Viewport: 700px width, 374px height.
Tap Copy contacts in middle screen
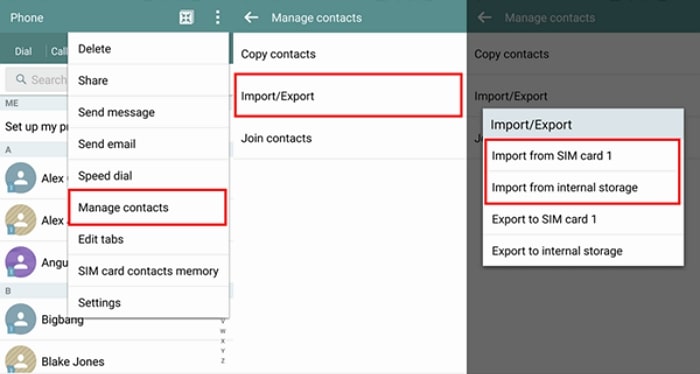point(350,54)
